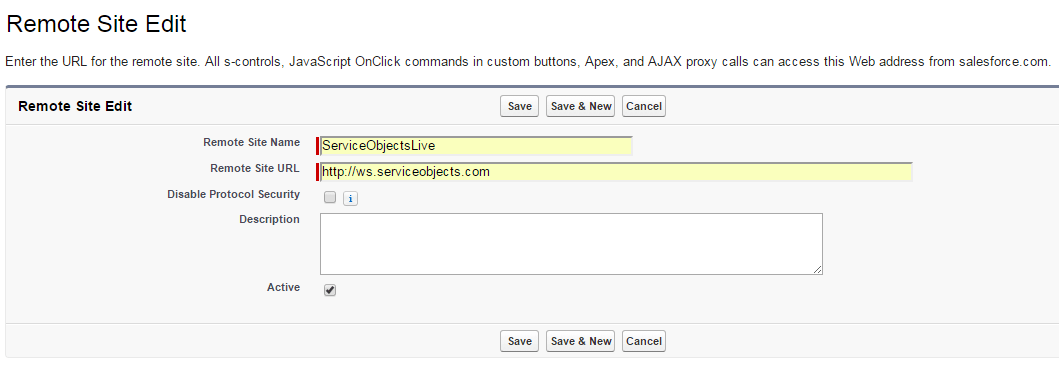1059x380 pixels.
Task: Click the bottom Save button
Action: 519,341
